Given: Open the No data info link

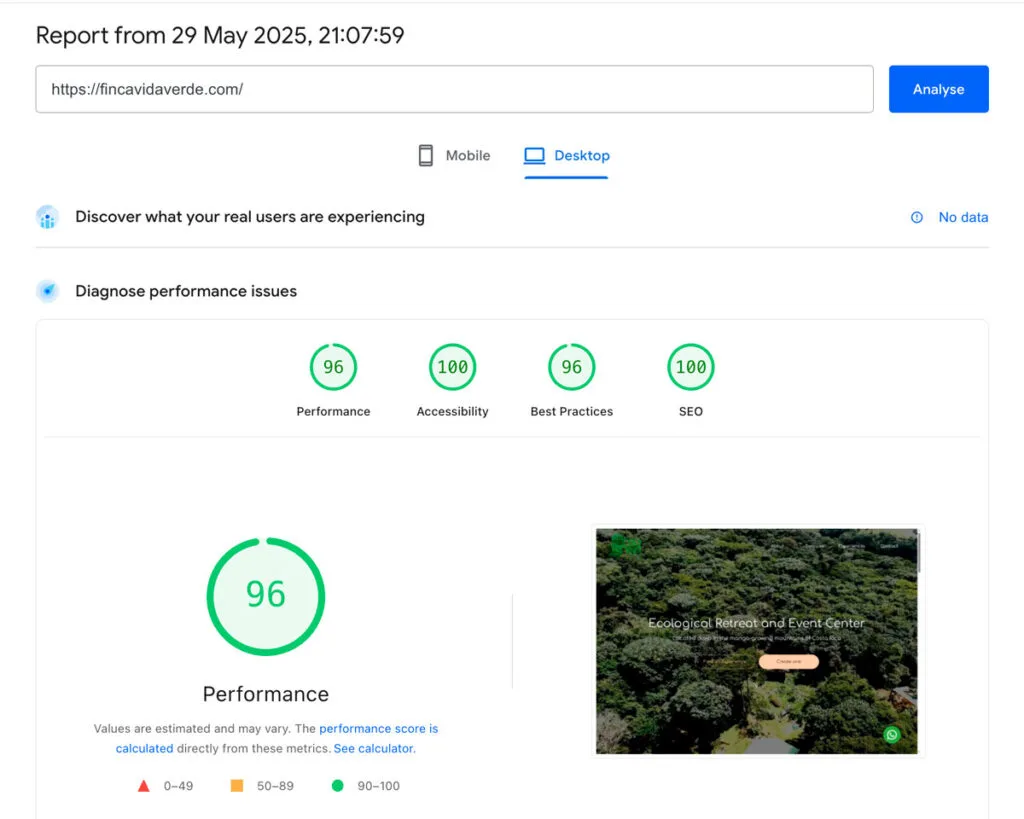Looking at the screenshot, I should (963, 217).
